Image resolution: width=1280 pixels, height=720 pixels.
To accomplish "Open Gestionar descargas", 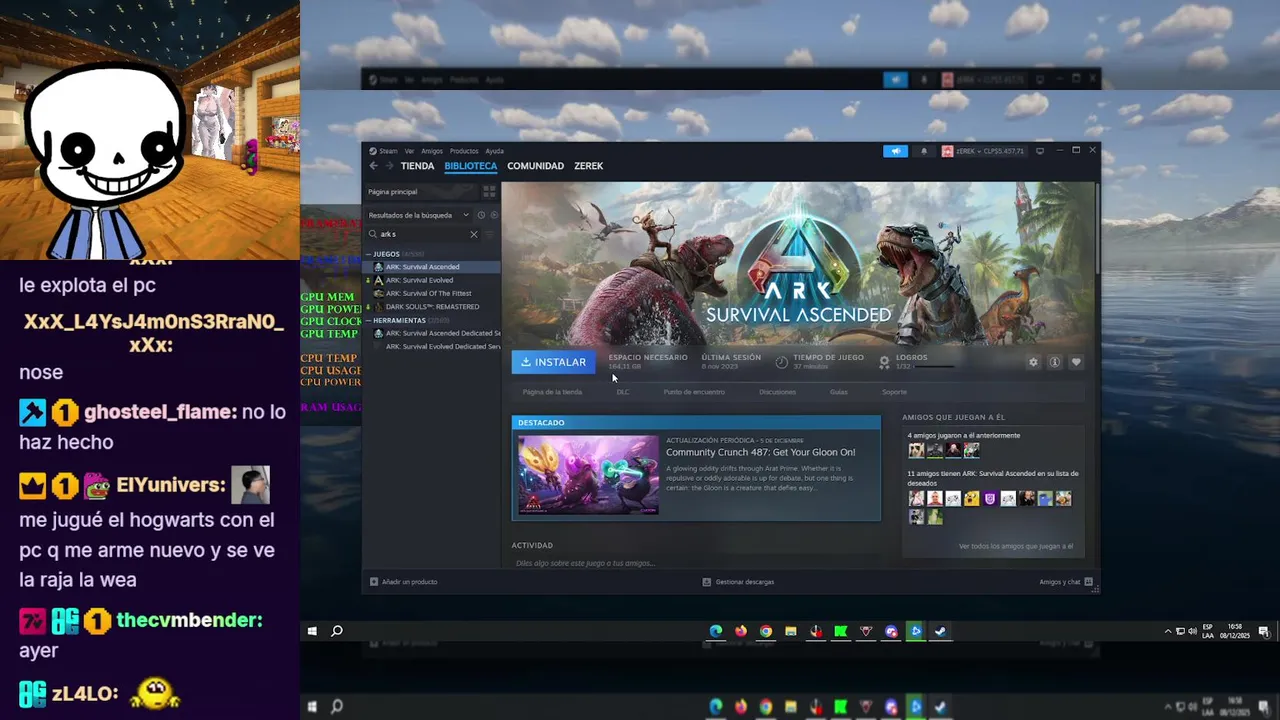I will tap(738, 582).
